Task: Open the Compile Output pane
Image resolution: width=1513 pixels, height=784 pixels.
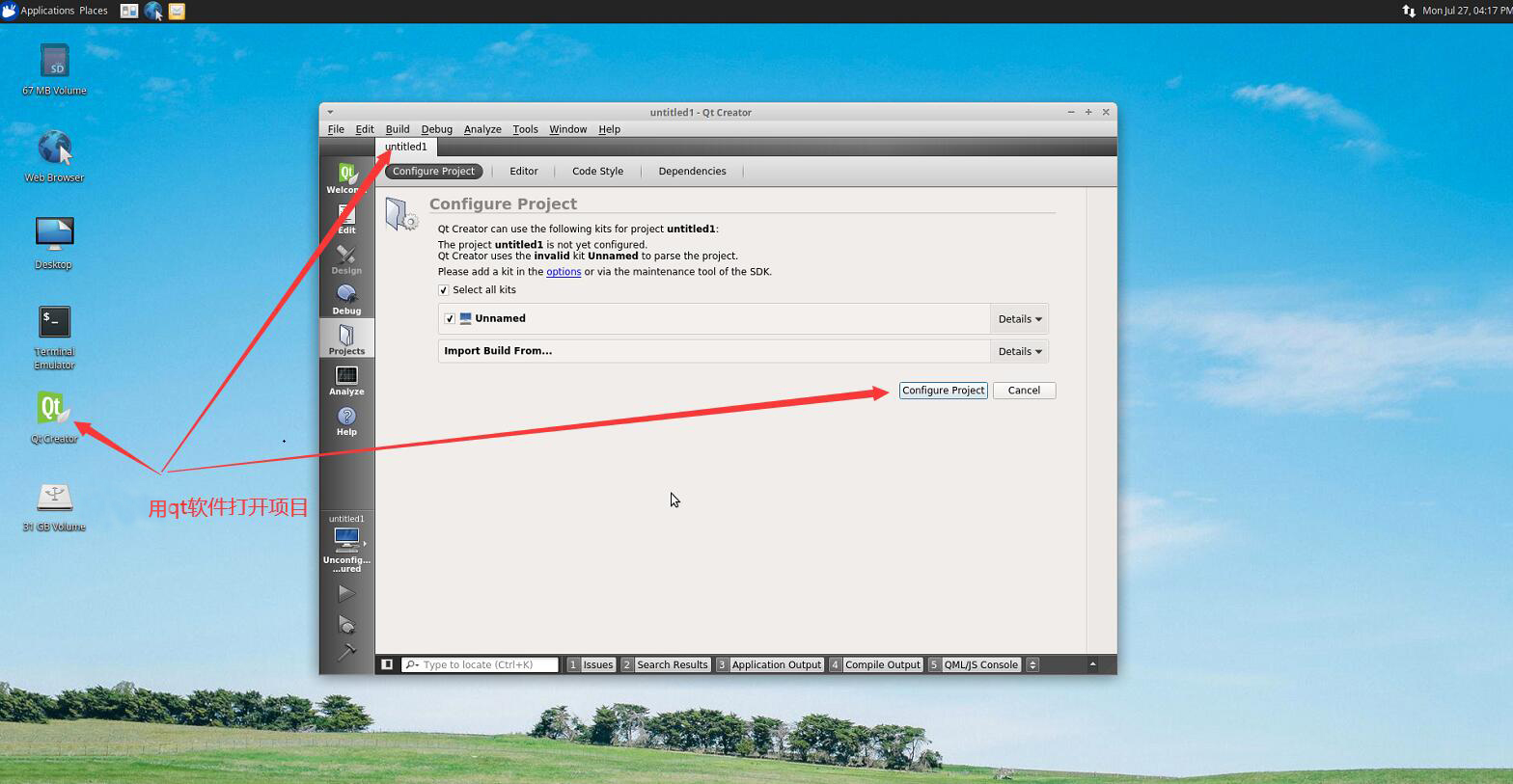Action: tap(875, 664)
